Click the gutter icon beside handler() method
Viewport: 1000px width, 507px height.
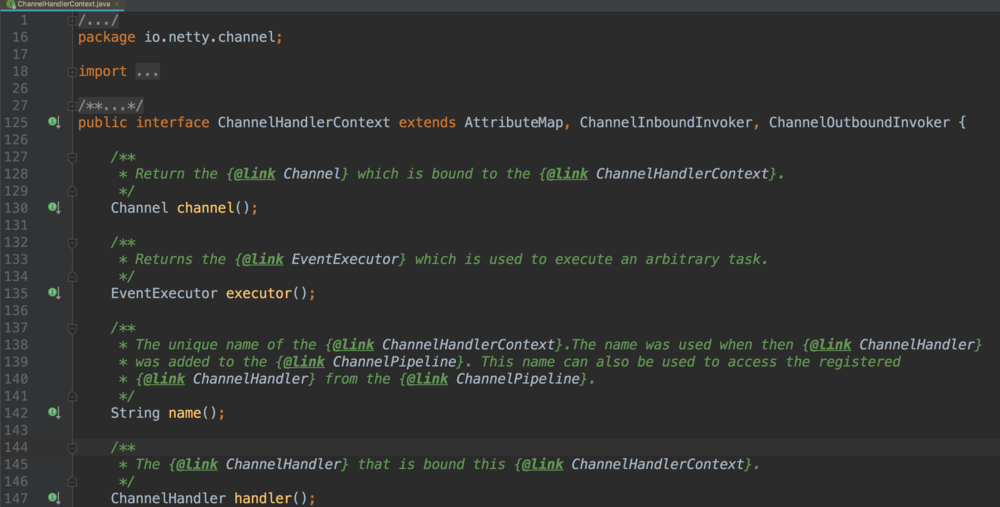[54, 498]
